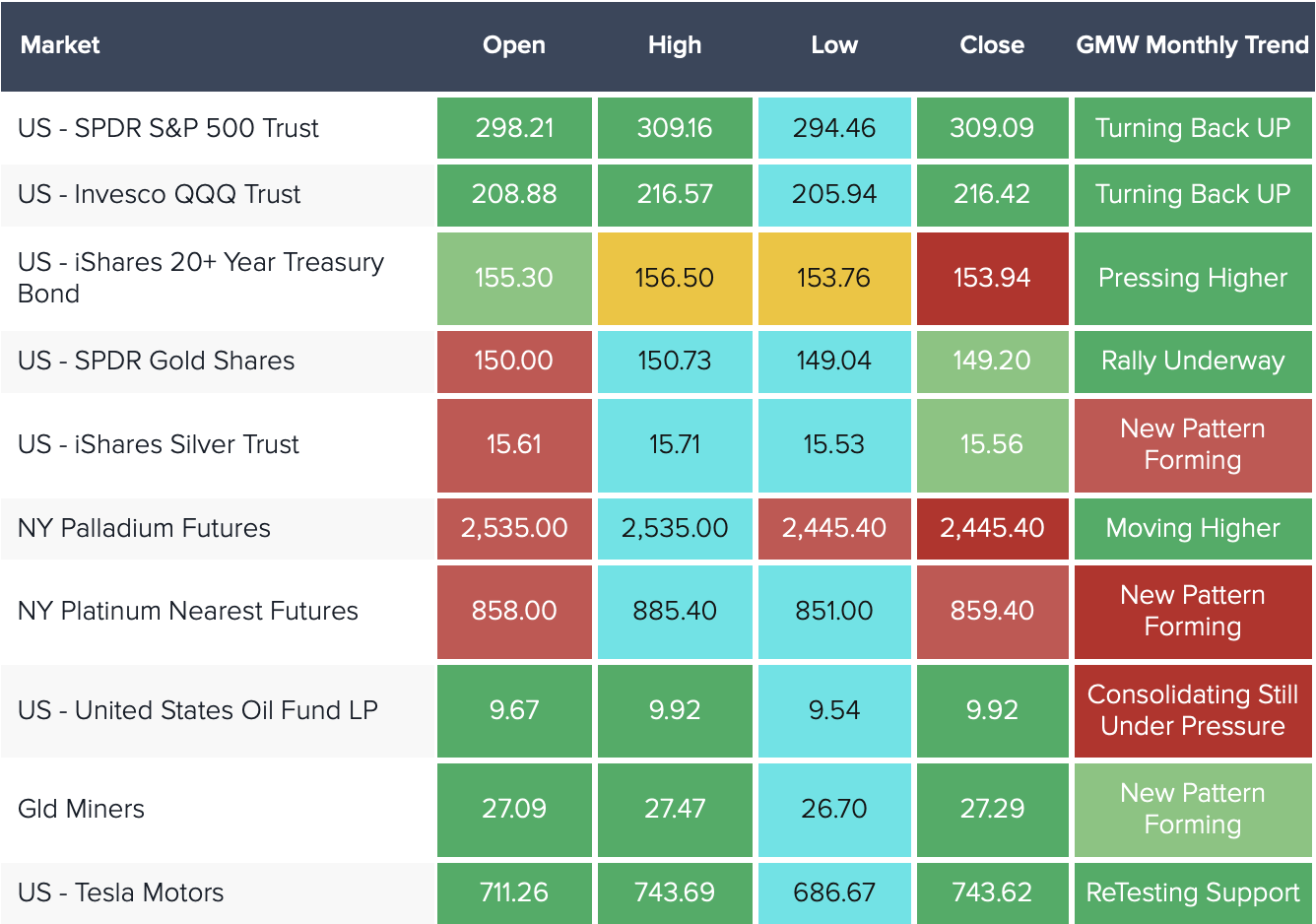
Task: Click the Gld Miners market name
Action: click(x=81, y=809)
